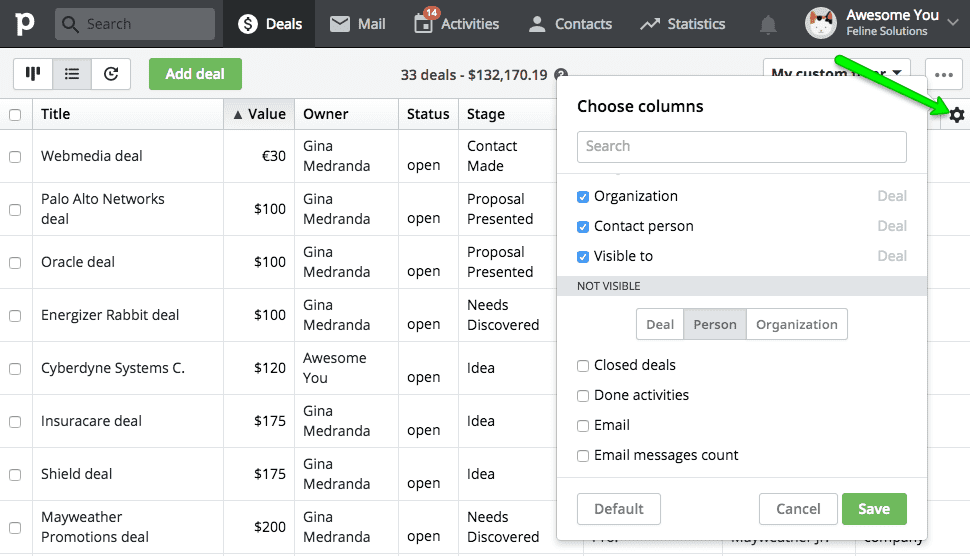The width and height of the screenshot is (970, 556).
Task: Open the Activities tab
Action: tap(457, 24)
